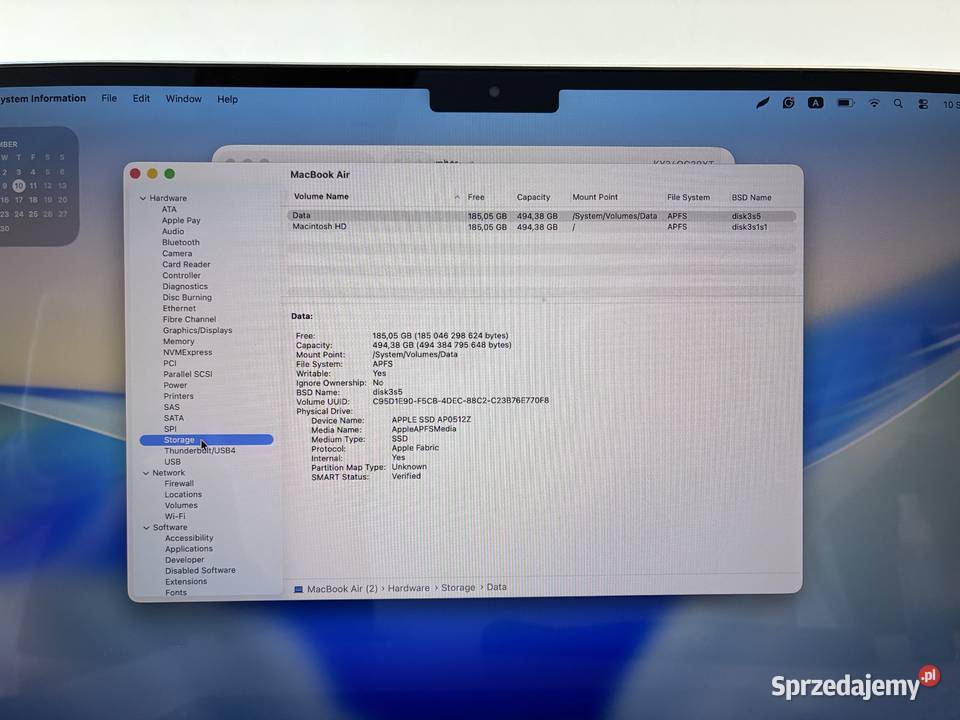This screenshot has width=960, height=720.
Task: Collapse the Hardware section
Action: [x=143, y=198]
